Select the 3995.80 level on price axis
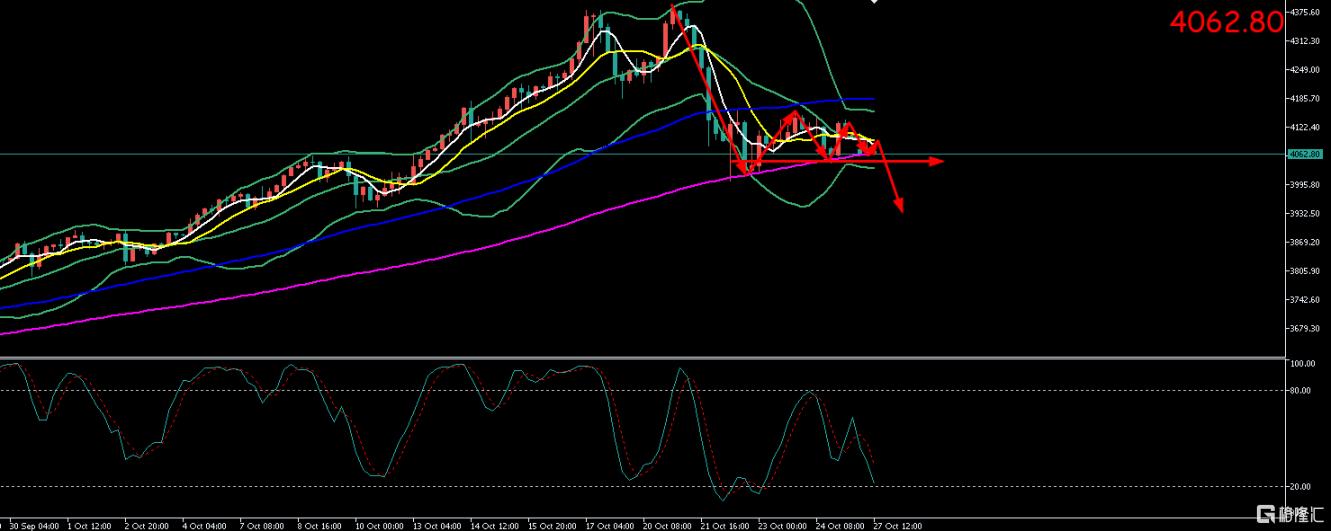 click(x=1304, y=185)
